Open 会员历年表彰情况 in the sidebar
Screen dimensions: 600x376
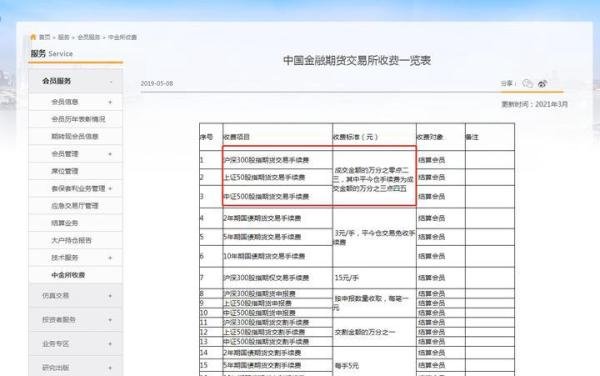pos(78,119)
